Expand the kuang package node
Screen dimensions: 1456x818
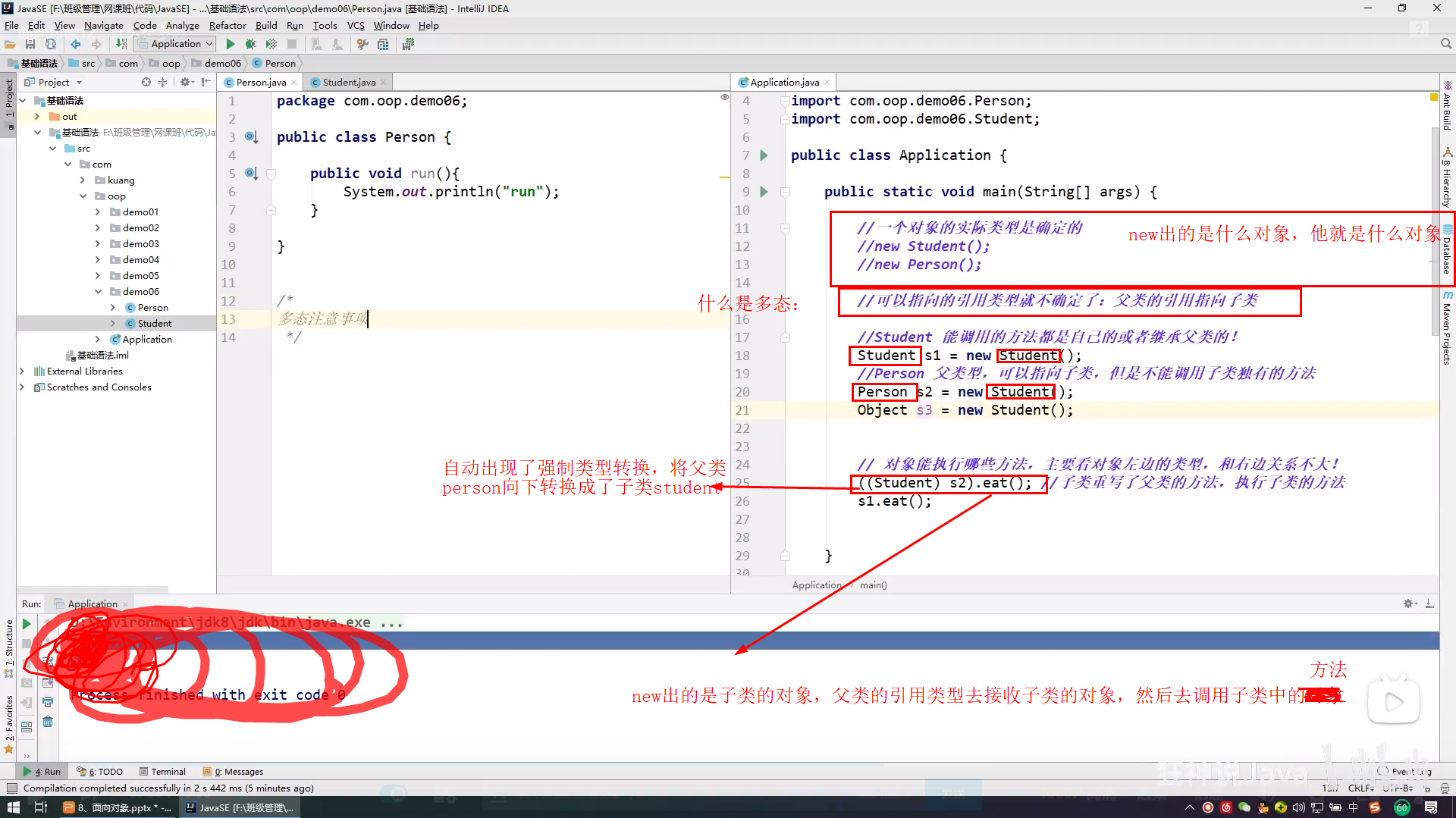(x=83, y=180)
